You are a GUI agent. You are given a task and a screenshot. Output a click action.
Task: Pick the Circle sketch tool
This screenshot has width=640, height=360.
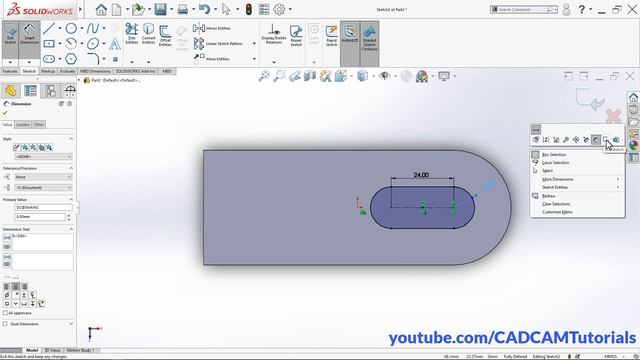71,28
